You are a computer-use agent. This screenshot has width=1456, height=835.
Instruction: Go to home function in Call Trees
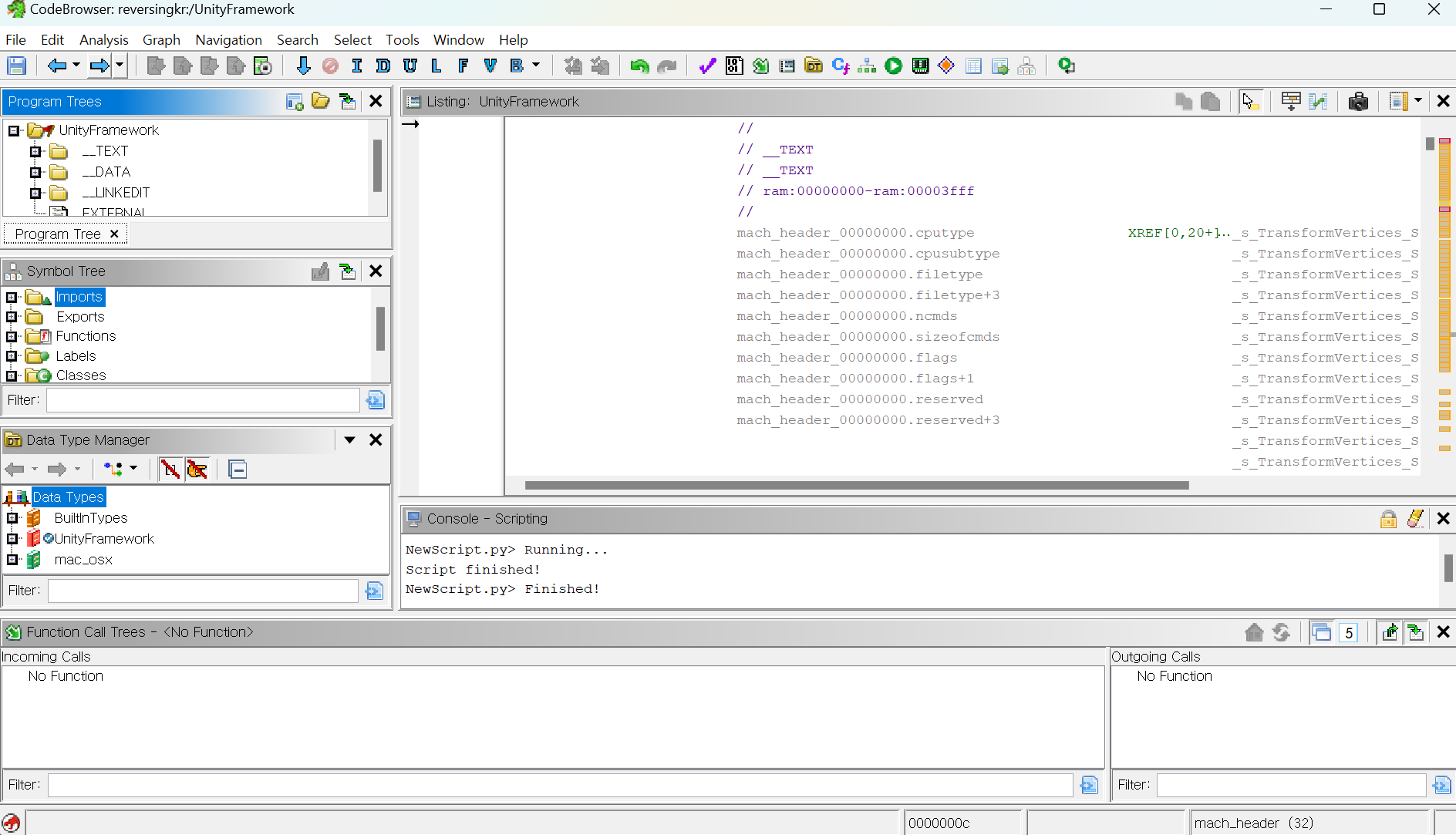1254,633
